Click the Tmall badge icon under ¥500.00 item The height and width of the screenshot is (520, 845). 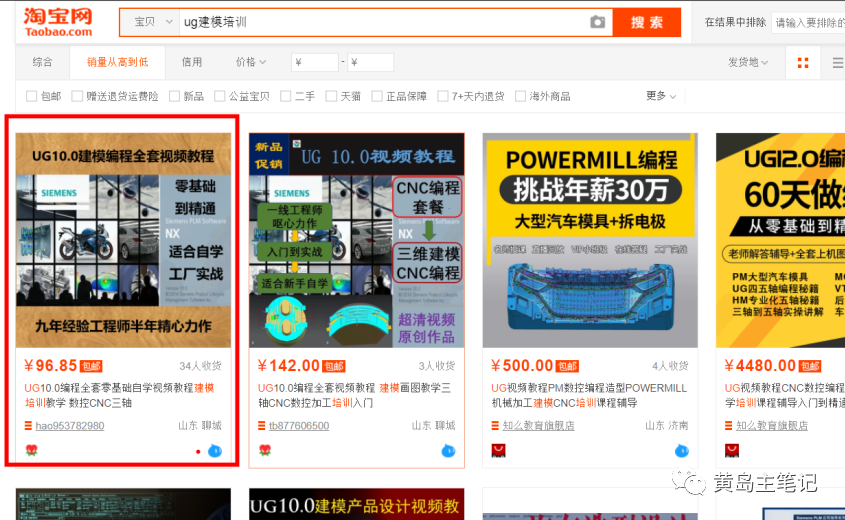click(497, 451)
